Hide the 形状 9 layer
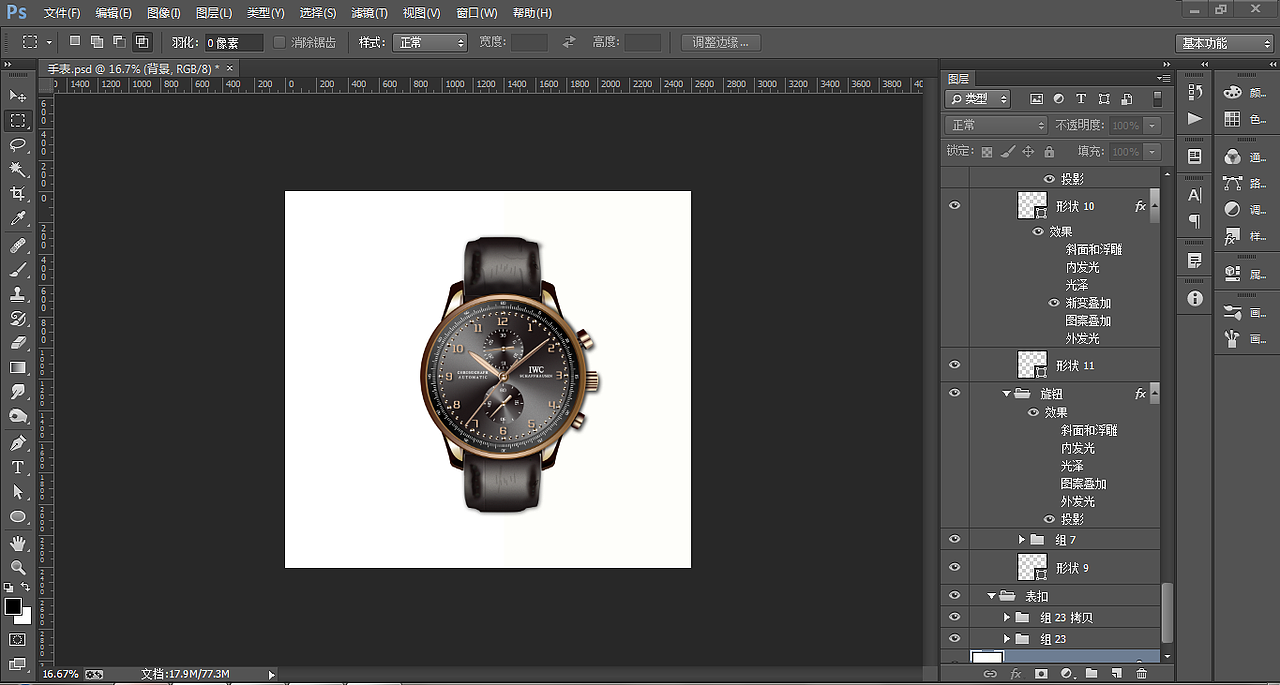The width and height of the screenshot is (1280, 685). click(x=954, y=567)
